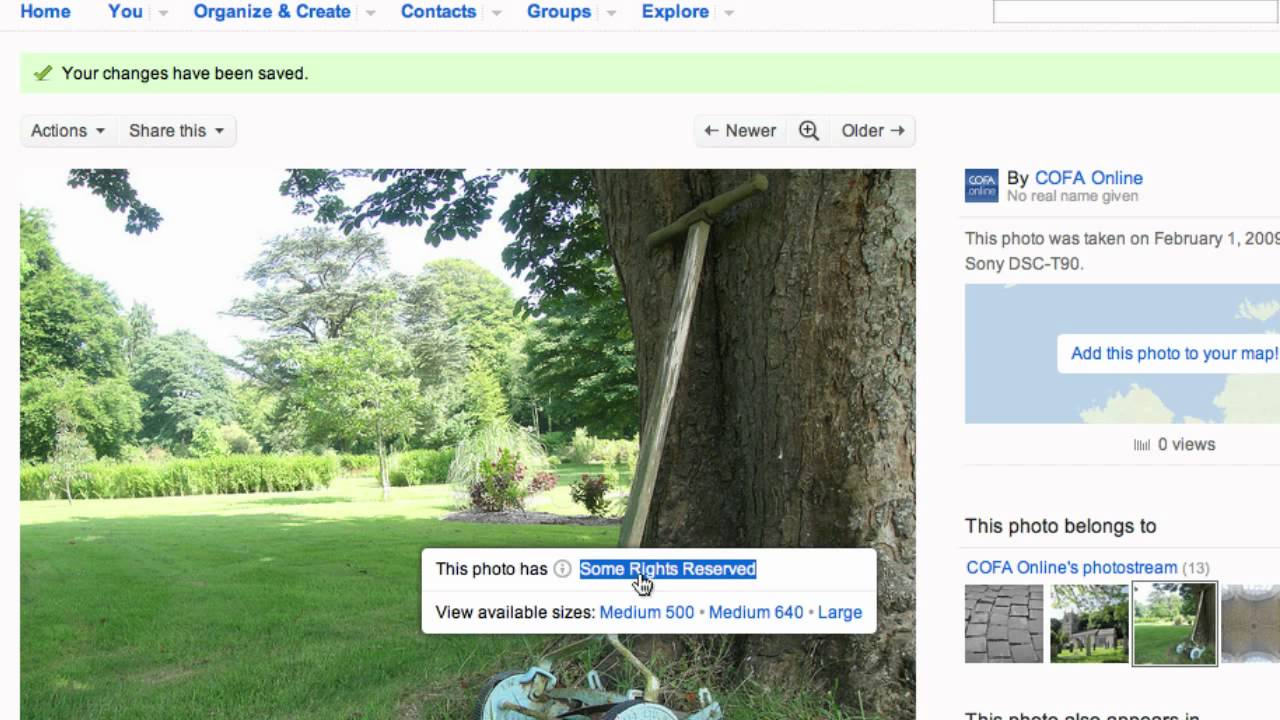Image resolution: width=1280 pixels, height=720 pixels.
Task: Click 'Your changes have been saved.' message
Action: (185, 73)
